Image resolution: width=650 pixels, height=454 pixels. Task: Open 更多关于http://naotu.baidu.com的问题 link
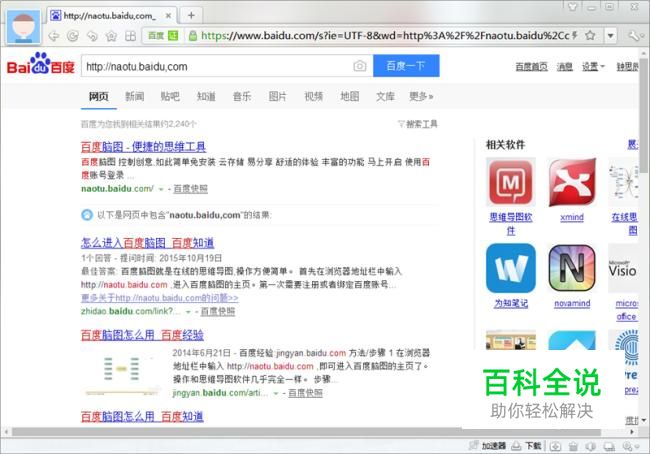coord(160,298)
